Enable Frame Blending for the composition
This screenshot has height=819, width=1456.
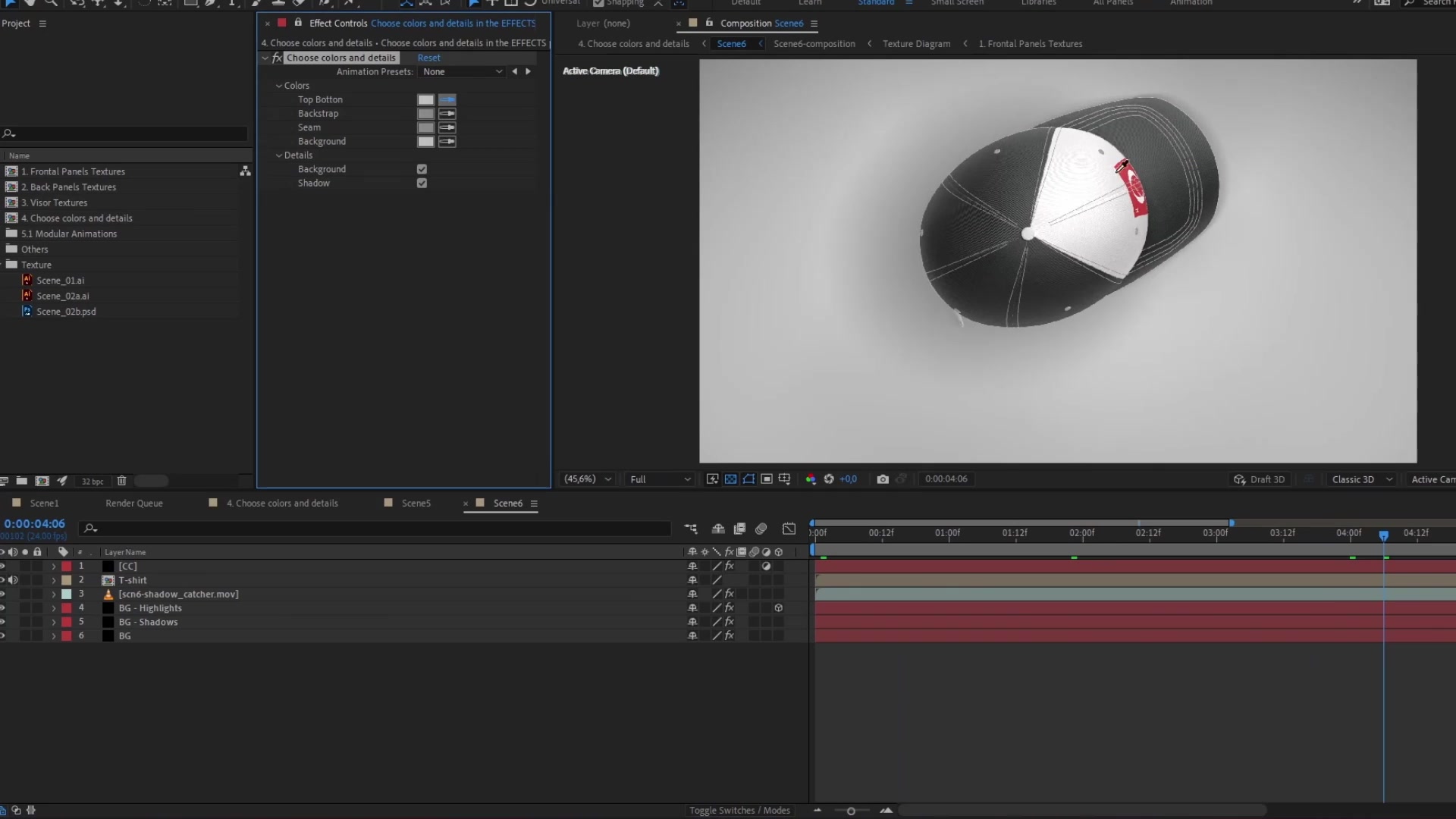coord(739,529)
